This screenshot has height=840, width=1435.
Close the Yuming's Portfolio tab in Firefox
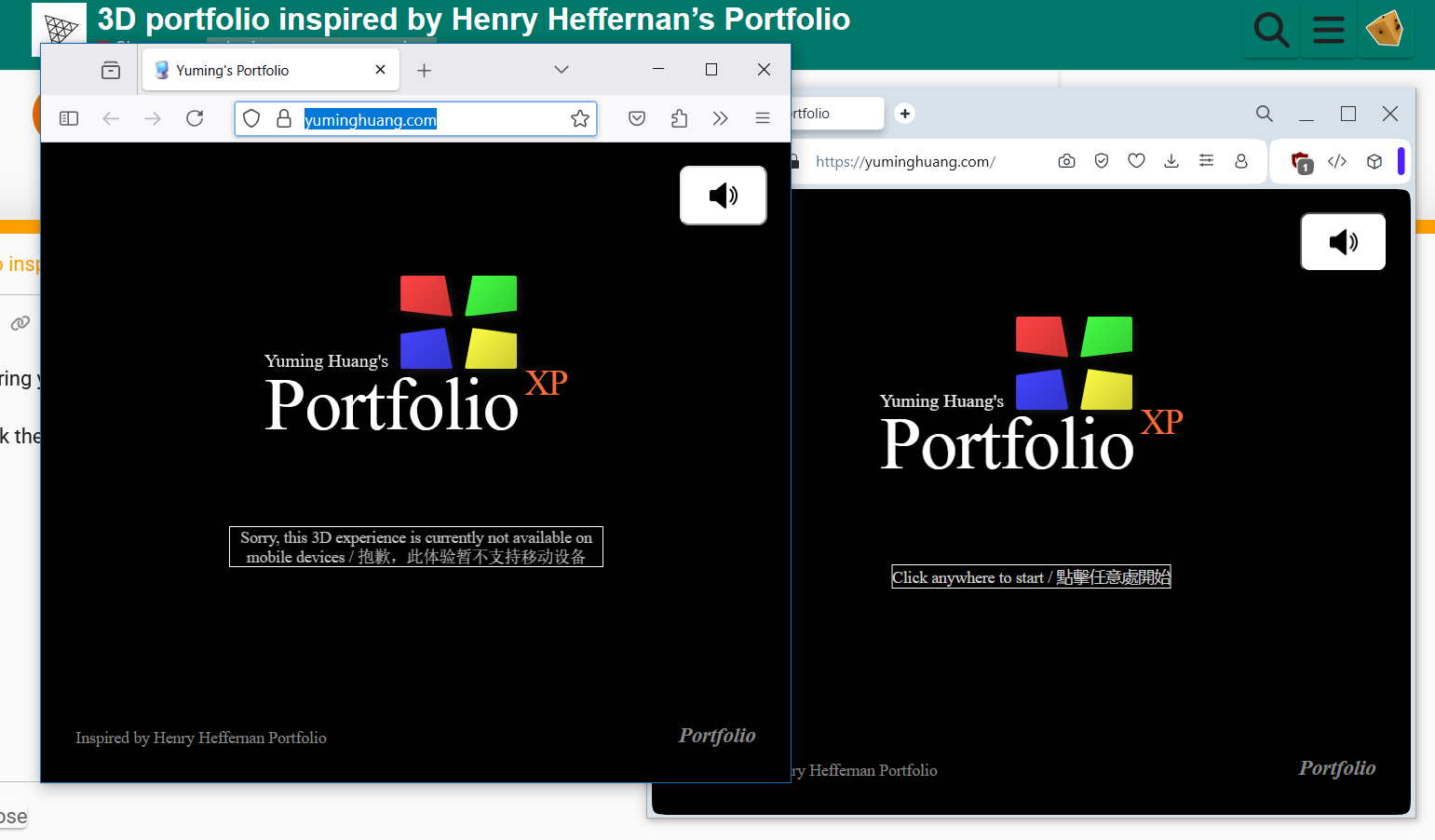point(380,70)
